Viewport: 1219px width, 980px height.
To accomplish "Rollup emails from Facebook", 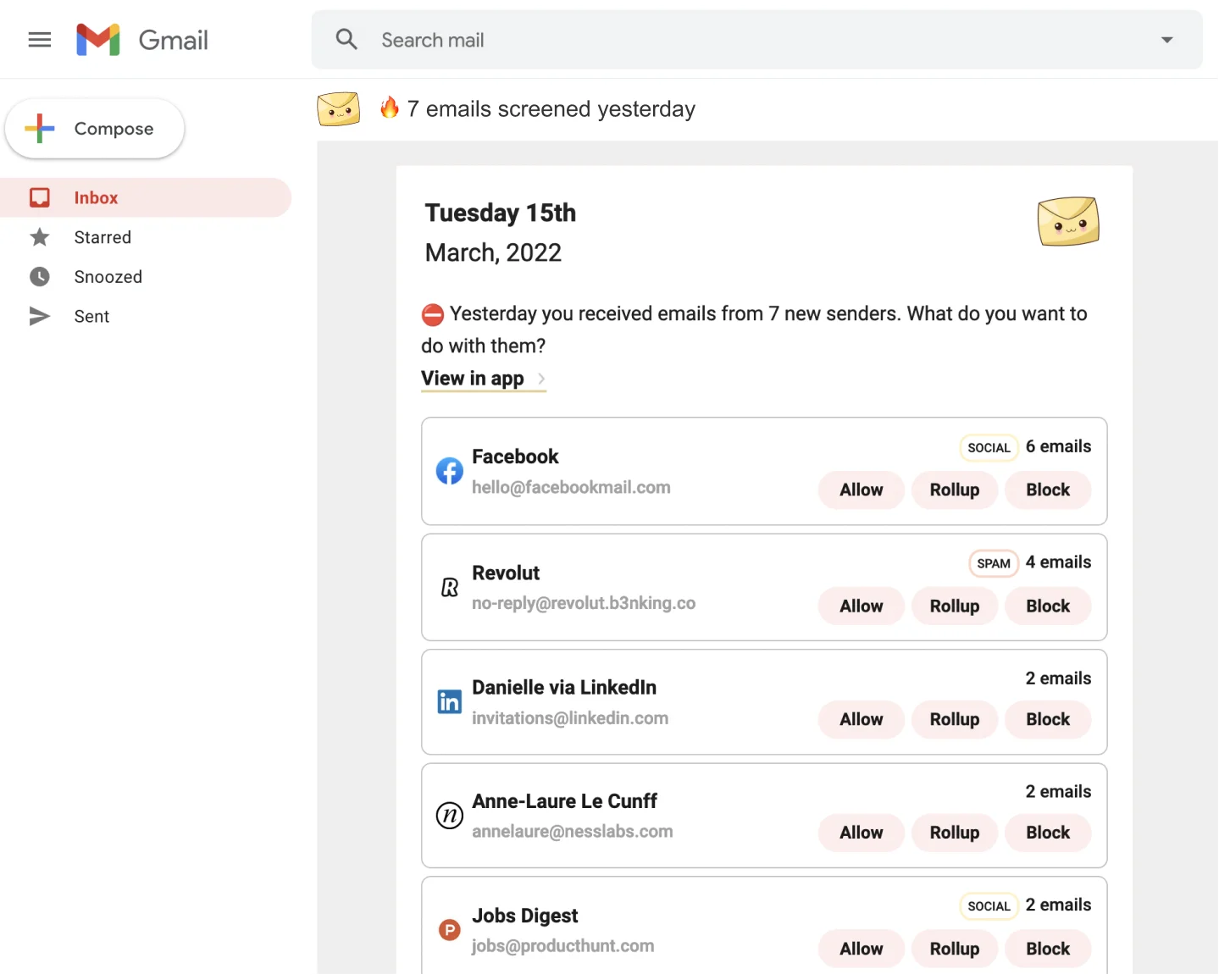I will click(954, 490).
